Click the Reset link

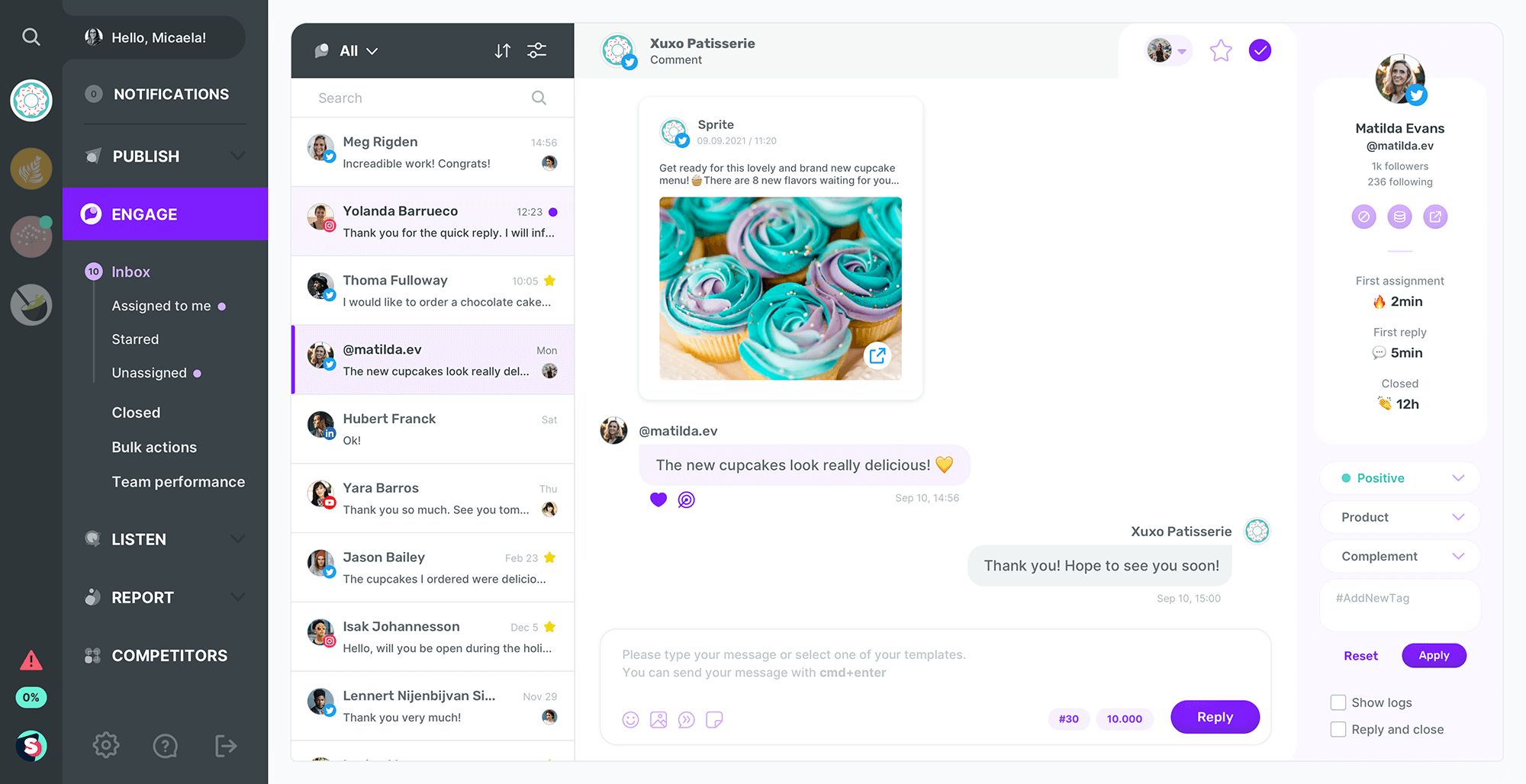1360,656
